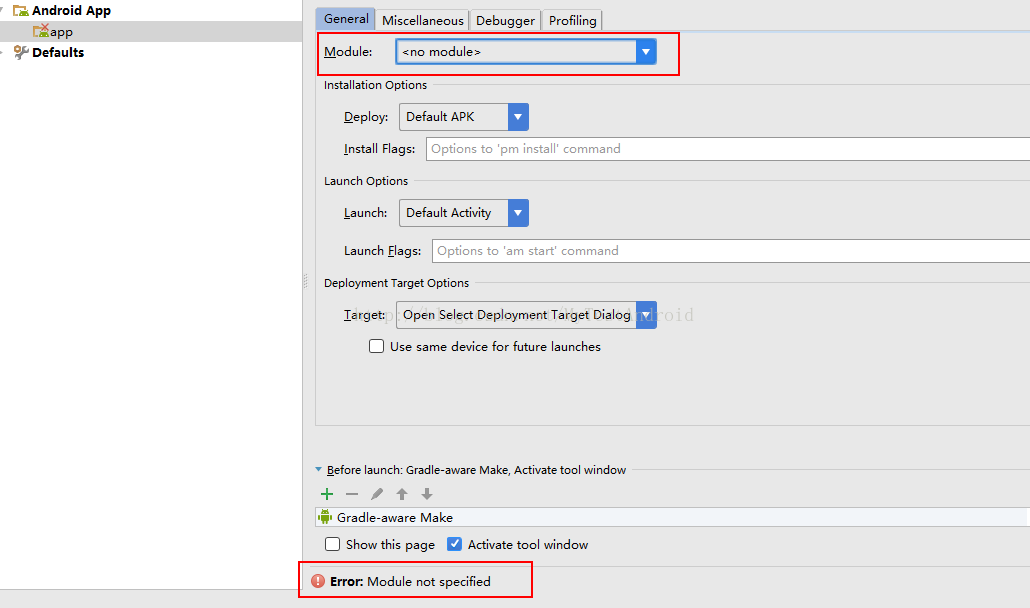Click the red error icon
The image size is (1030, 608).
coord(318,581)
